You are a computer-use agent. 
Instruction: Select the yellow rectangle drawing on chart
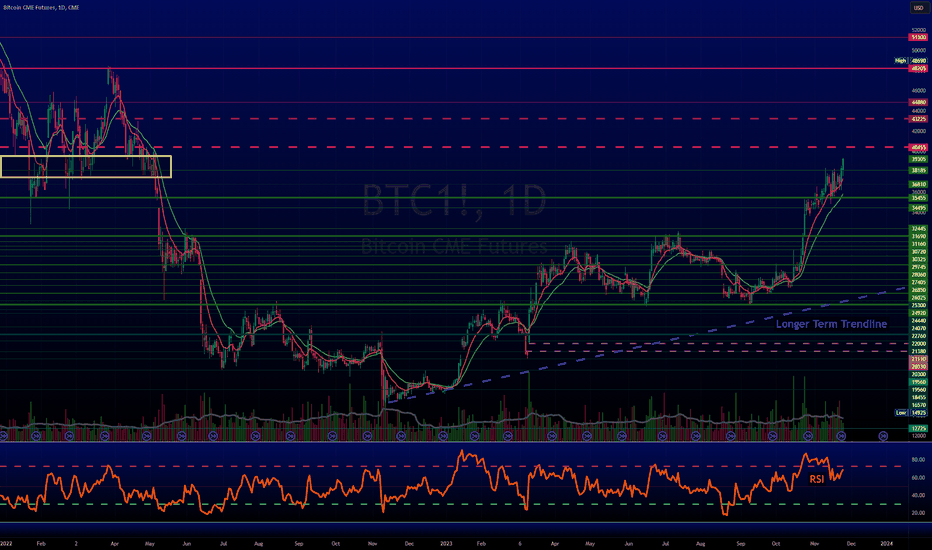coord(86,166)
